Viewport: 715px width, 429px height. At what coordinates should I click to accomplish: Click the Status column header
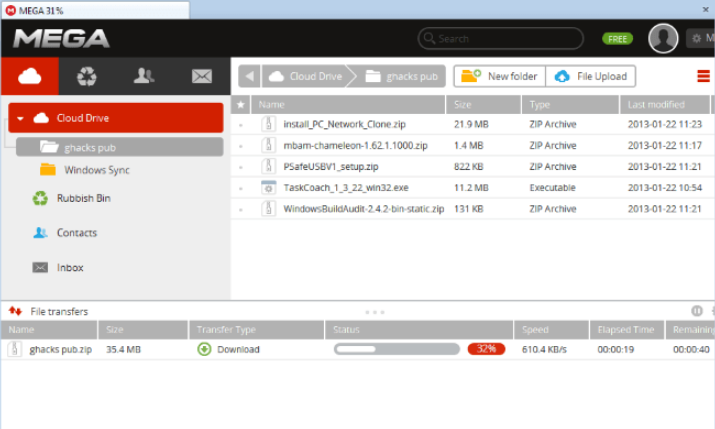coord(419,330)
